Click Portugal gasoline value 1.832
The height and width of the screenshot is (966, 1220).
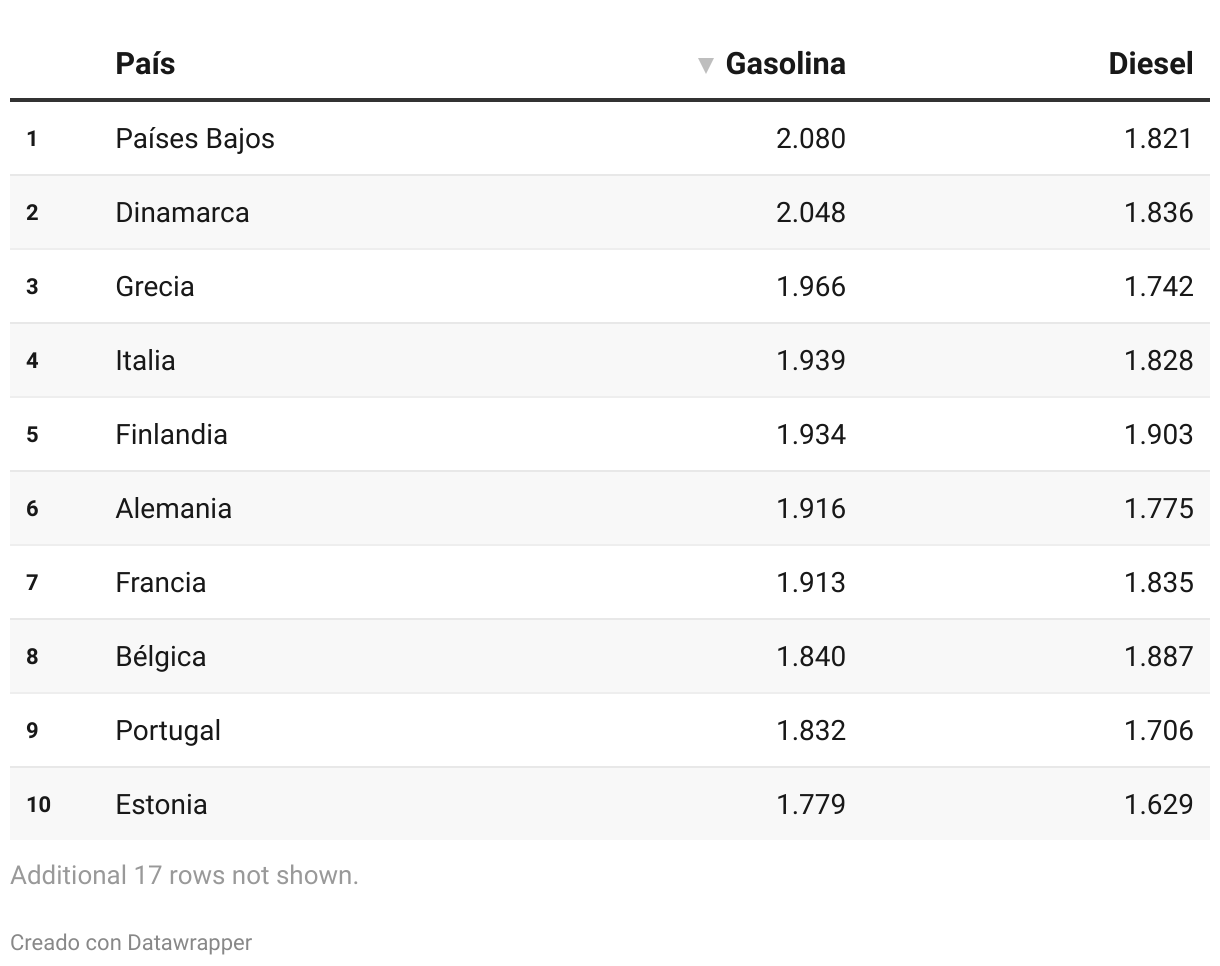[811, 730]
